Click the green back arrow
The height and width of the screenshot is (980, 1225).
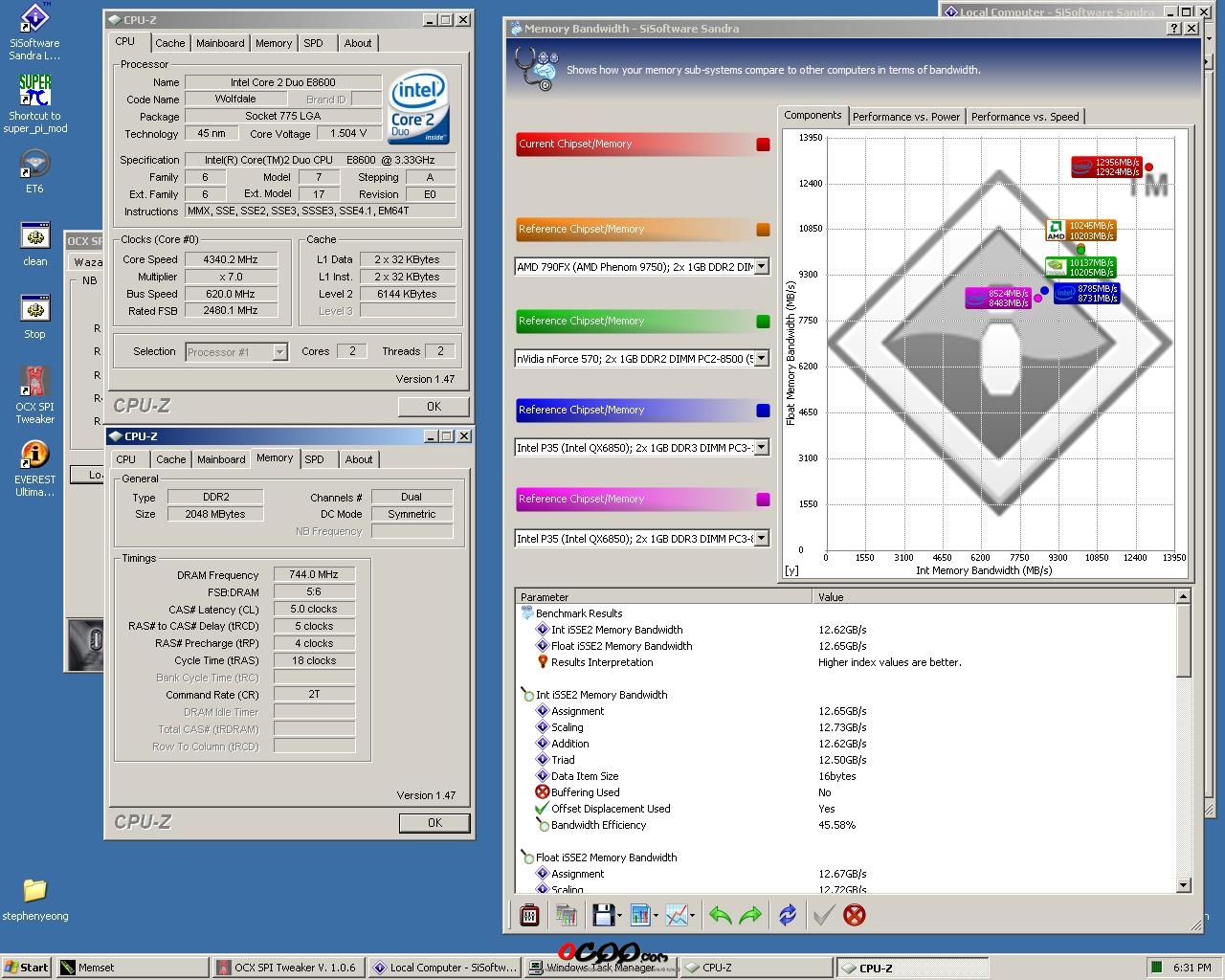(x=720, y=915)
